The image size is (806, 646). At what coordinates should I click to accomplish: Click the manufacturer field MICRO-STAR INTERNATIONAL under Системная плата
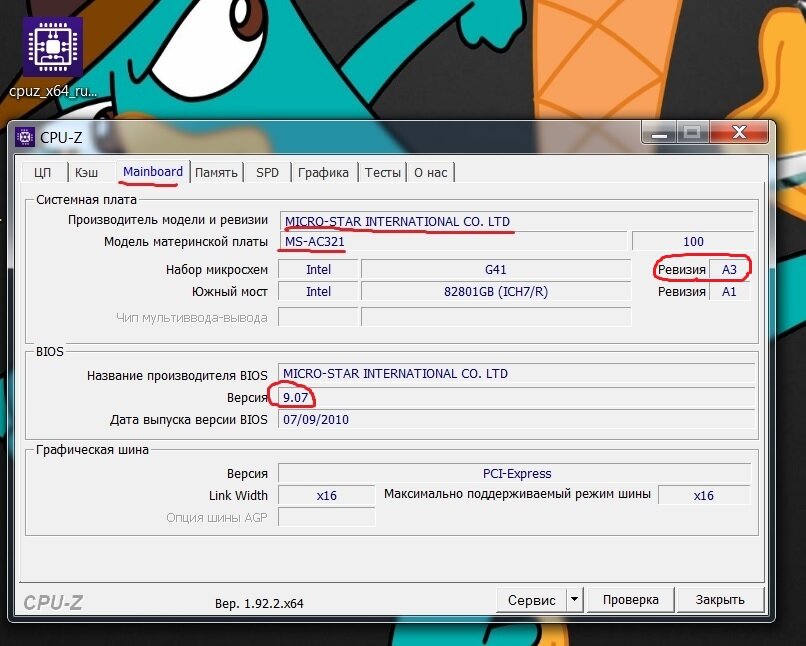pyautogui.click(x=517, y=221)
